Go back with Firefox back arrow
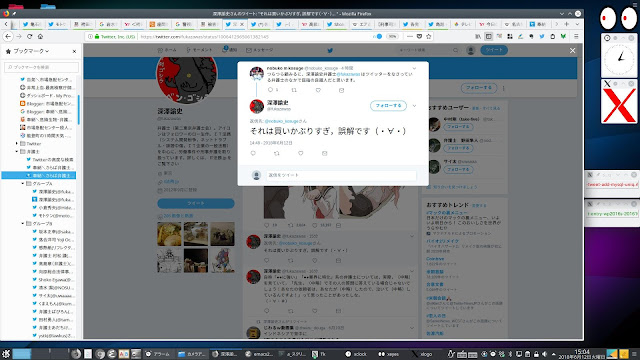This screenshot has width=640, height=360. click(8, 36)
